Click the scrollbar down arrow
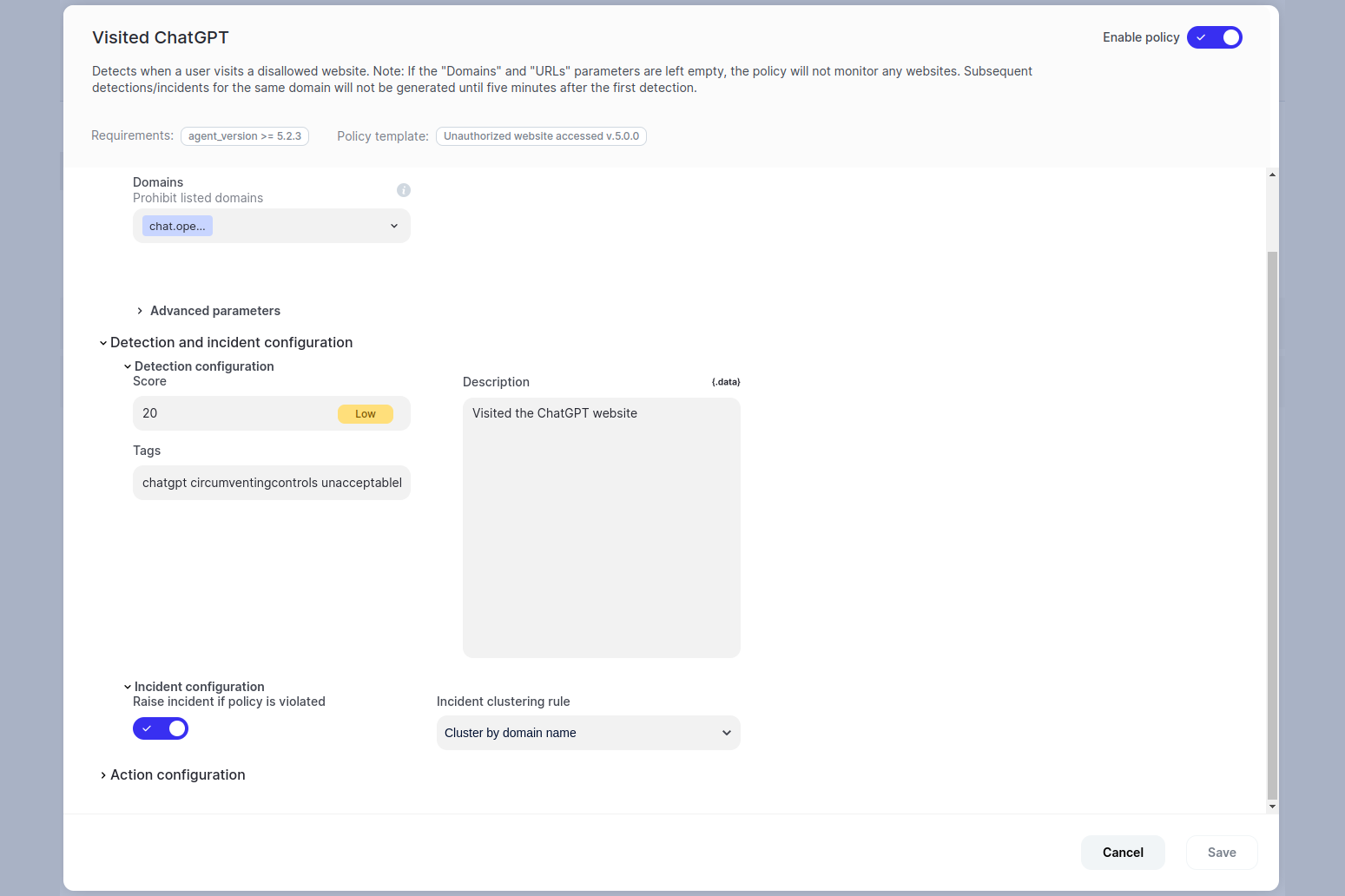This screenshot has width=1345, height=896. 1272,807
